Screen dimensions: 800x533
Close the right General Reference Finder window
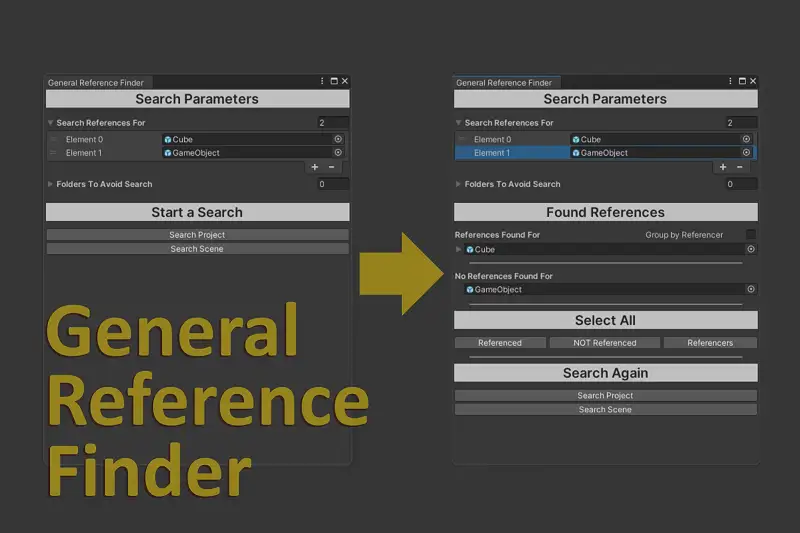[753, 81]
